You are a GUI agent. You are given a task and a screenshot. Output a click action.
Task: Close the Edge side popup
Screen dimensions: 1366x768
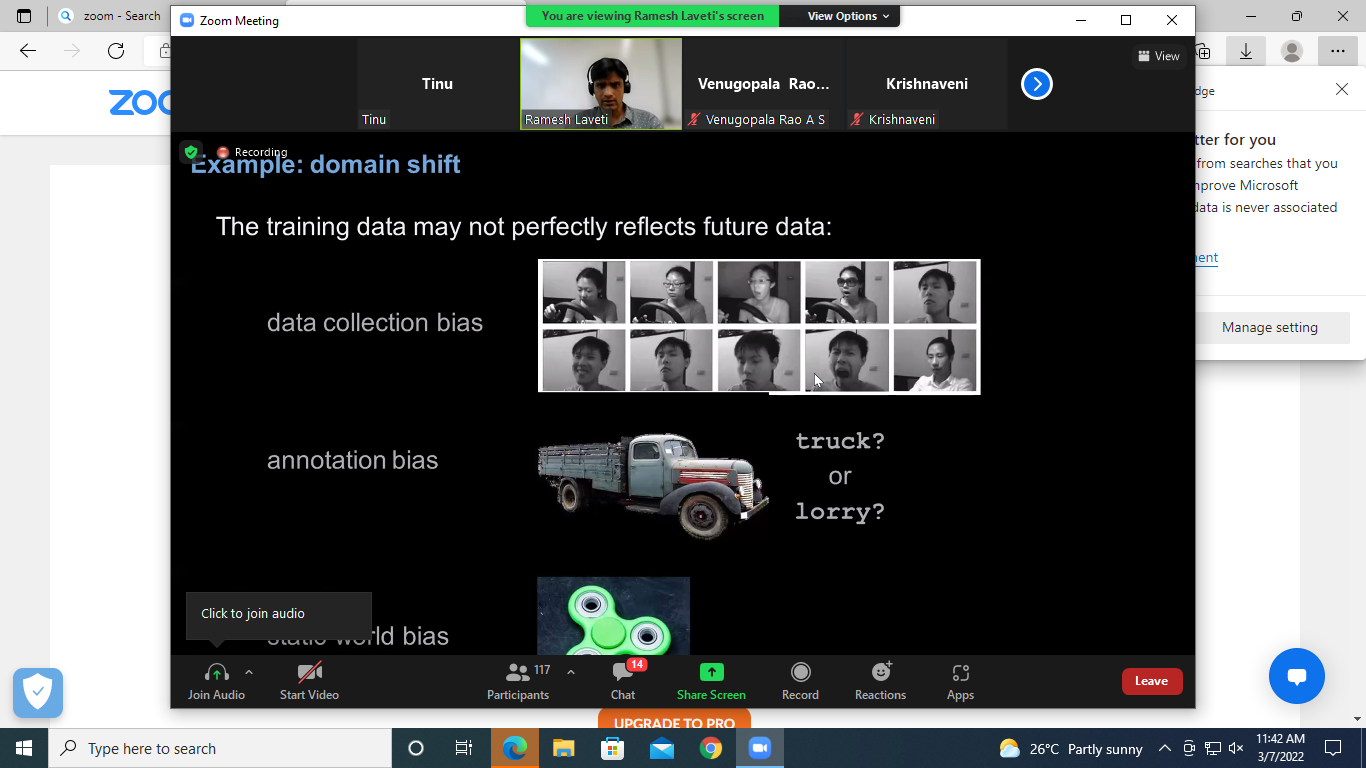[x=1342, y=90]
